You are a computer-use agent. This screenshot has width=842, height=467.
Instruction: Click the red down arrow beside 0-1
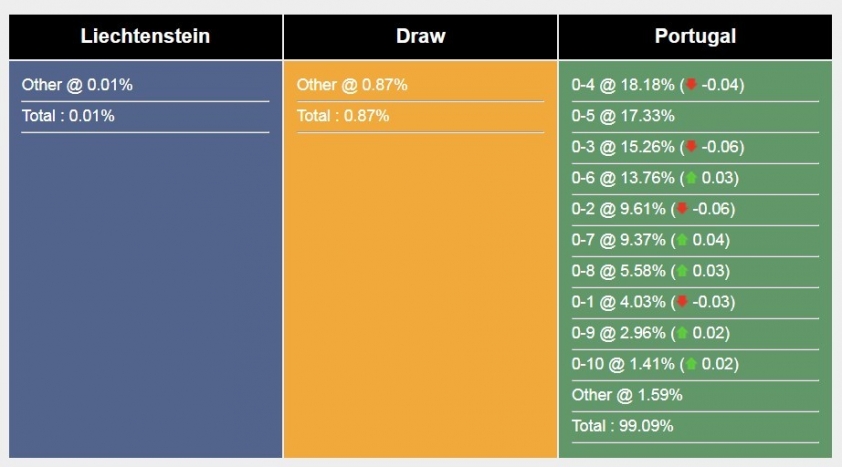click(683, 302)
